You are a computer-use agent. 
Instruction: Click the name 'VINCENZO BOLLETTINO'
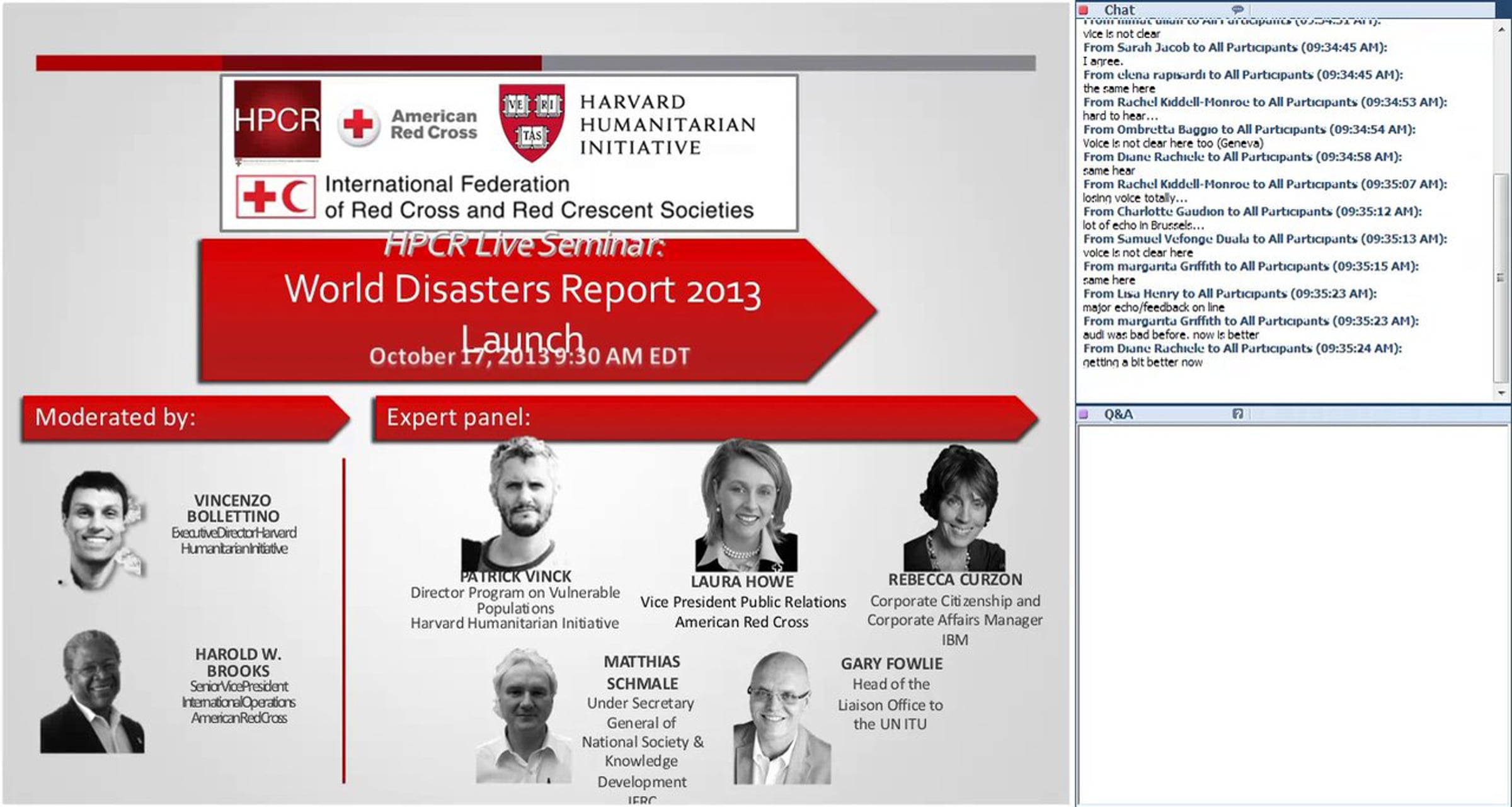233,508
